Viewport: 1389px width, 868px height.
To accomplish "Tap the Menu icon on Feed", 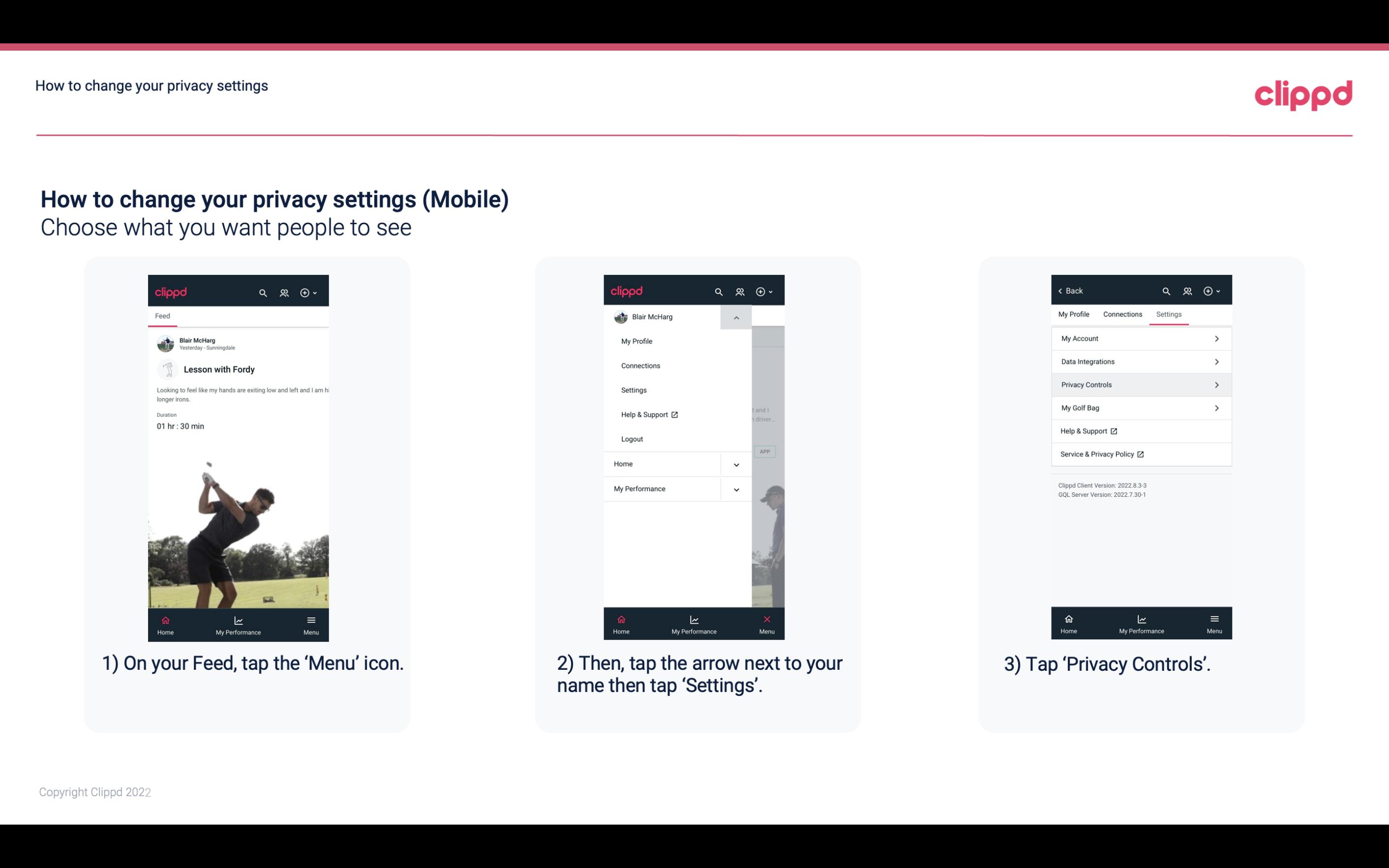I will (x=312, y=624).
